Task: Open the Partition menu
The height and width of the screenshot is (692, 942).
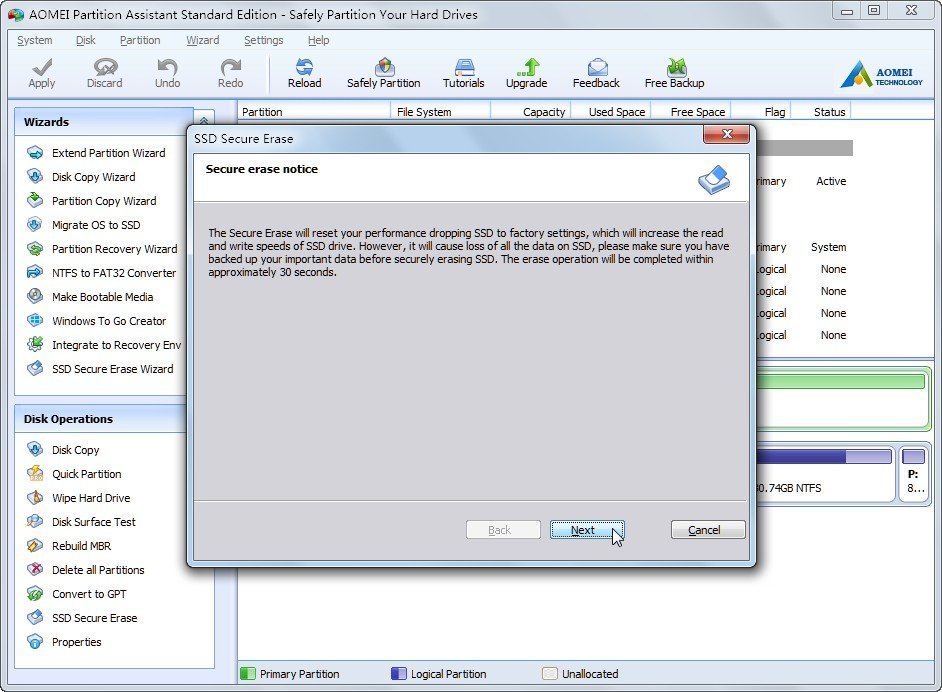Action: [140, 40]
